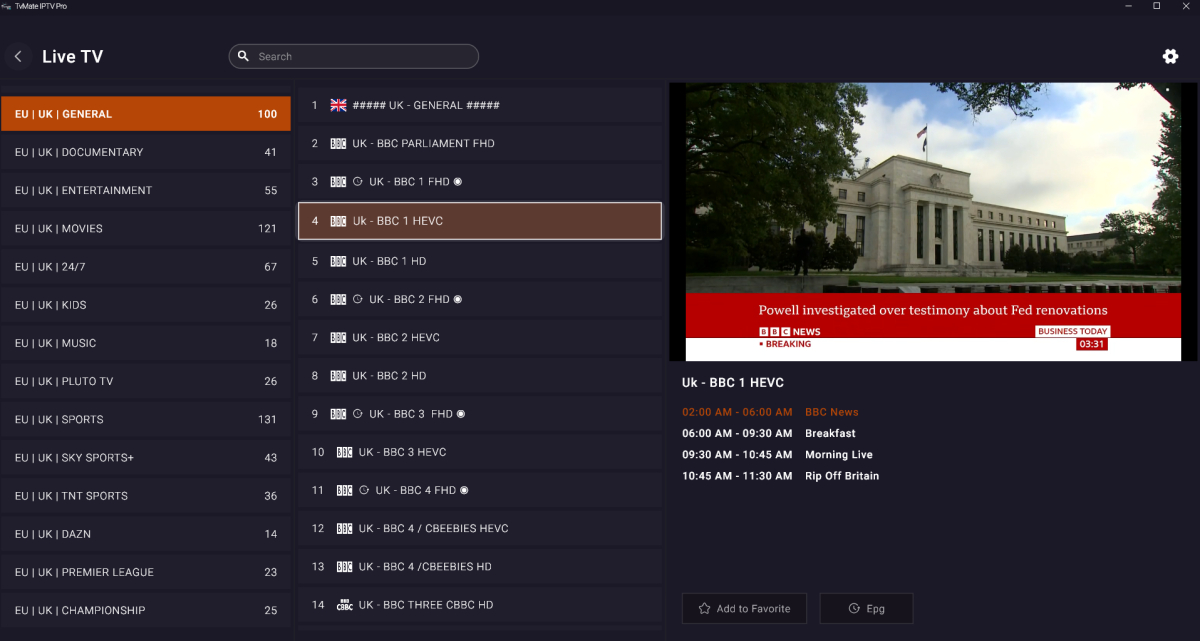This screenshot has width=1200, height=641.
Task: Open the EU | UK | SPORTS category
Action: point(146,420)
